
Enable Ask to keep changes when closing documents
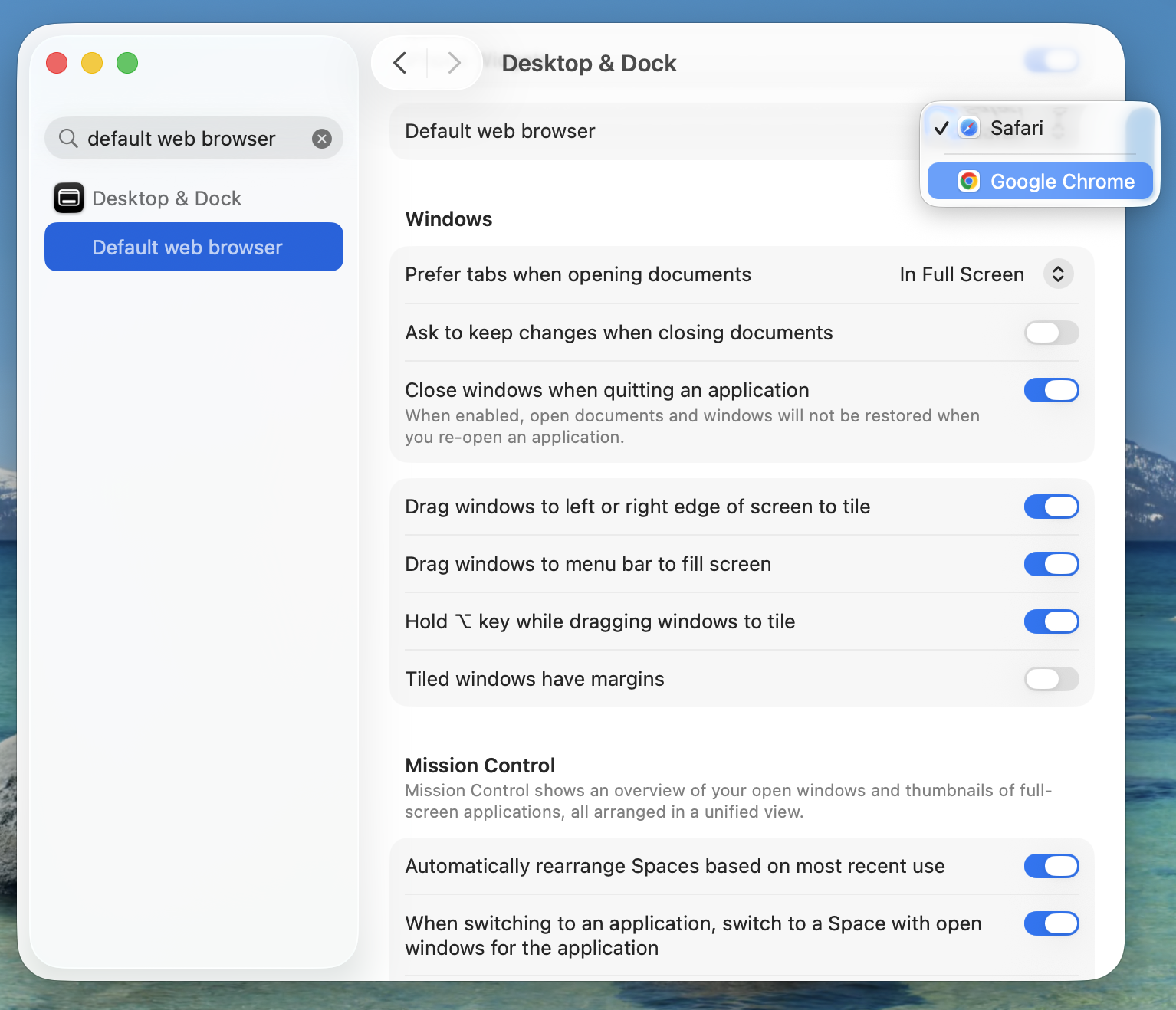(x=1051, y=333)
